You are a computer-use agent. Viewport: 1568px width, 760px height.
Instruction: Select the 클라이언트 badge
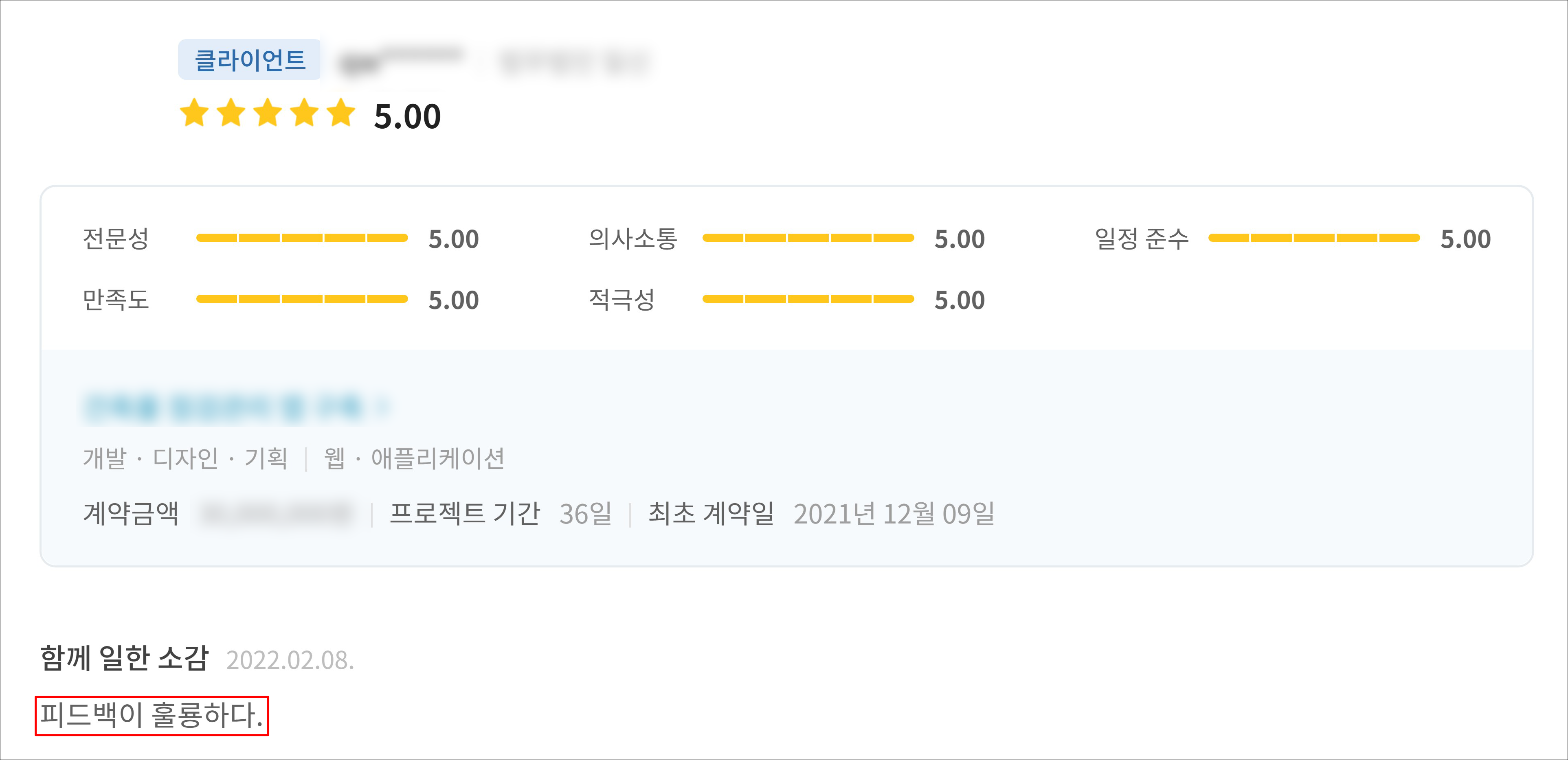tap(249, 59)
